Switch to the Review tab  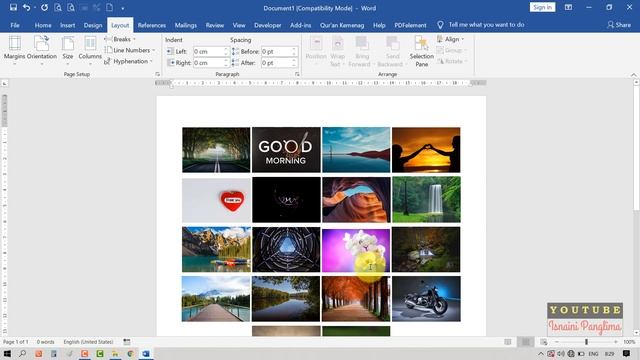pos(214,25)
